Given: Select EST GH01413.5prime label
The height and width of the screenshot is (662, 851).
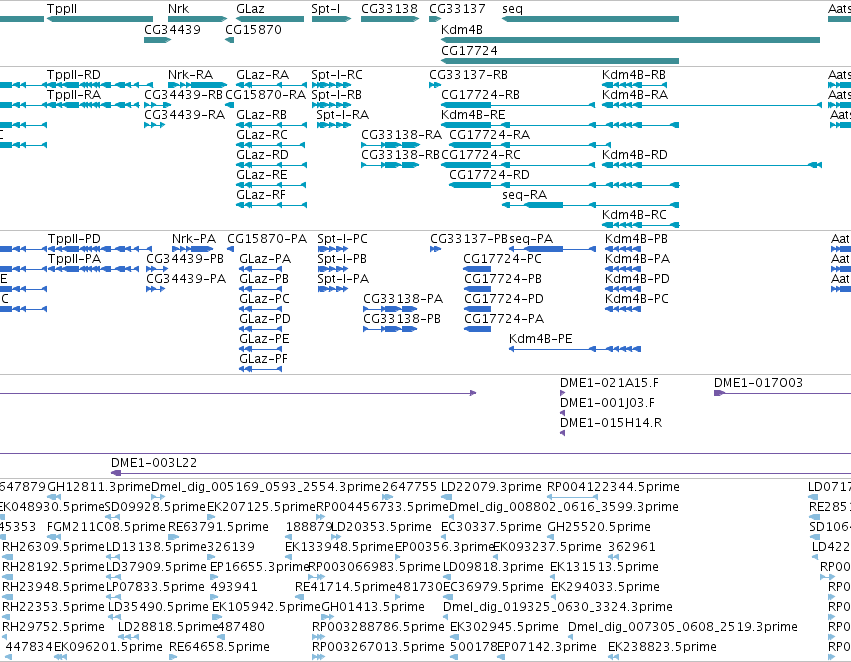Looking at the screenshot, I should [x=373, y=607].
